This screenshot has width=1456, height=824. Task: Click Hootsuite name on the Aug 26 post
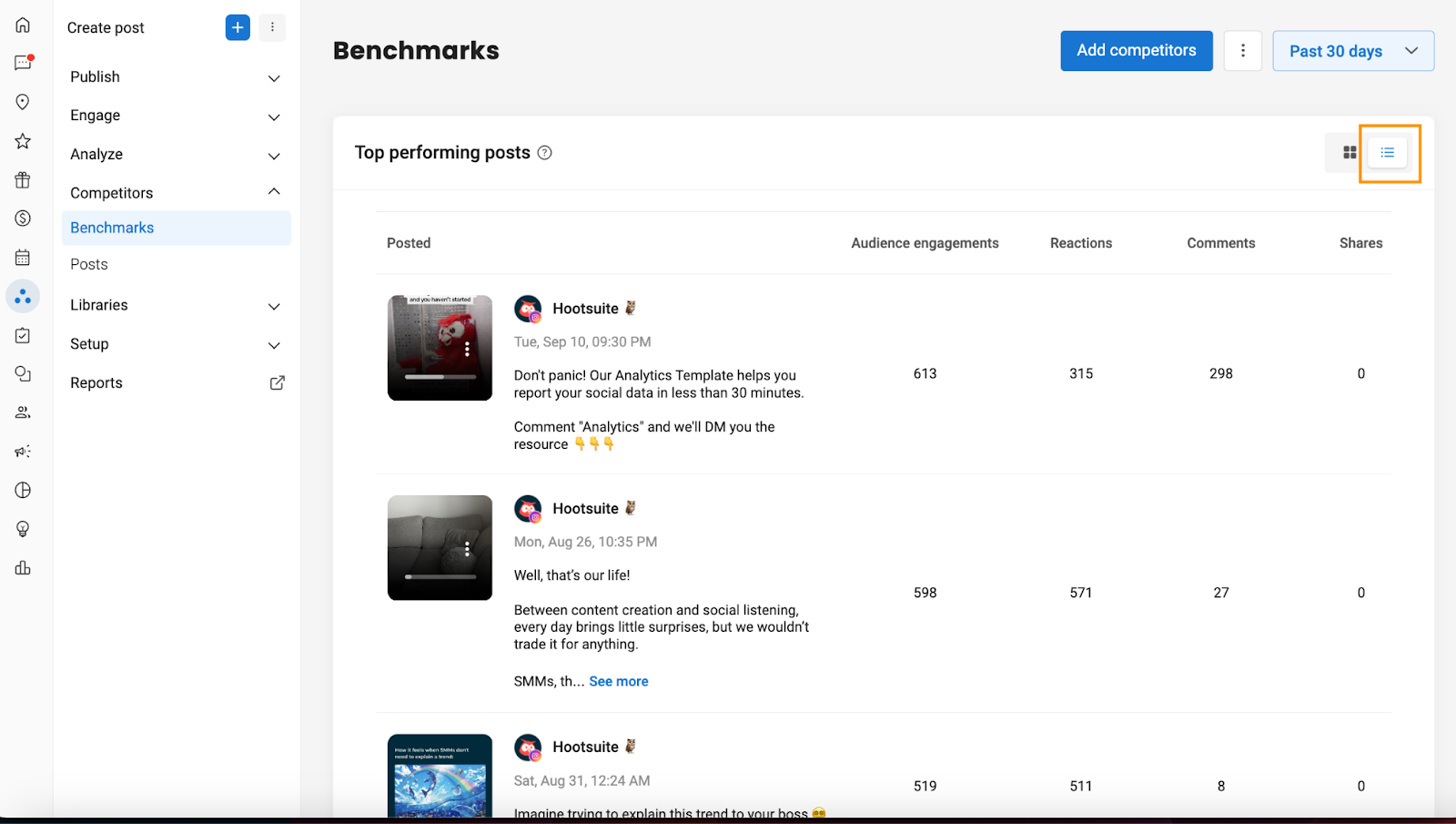(585, 509)
